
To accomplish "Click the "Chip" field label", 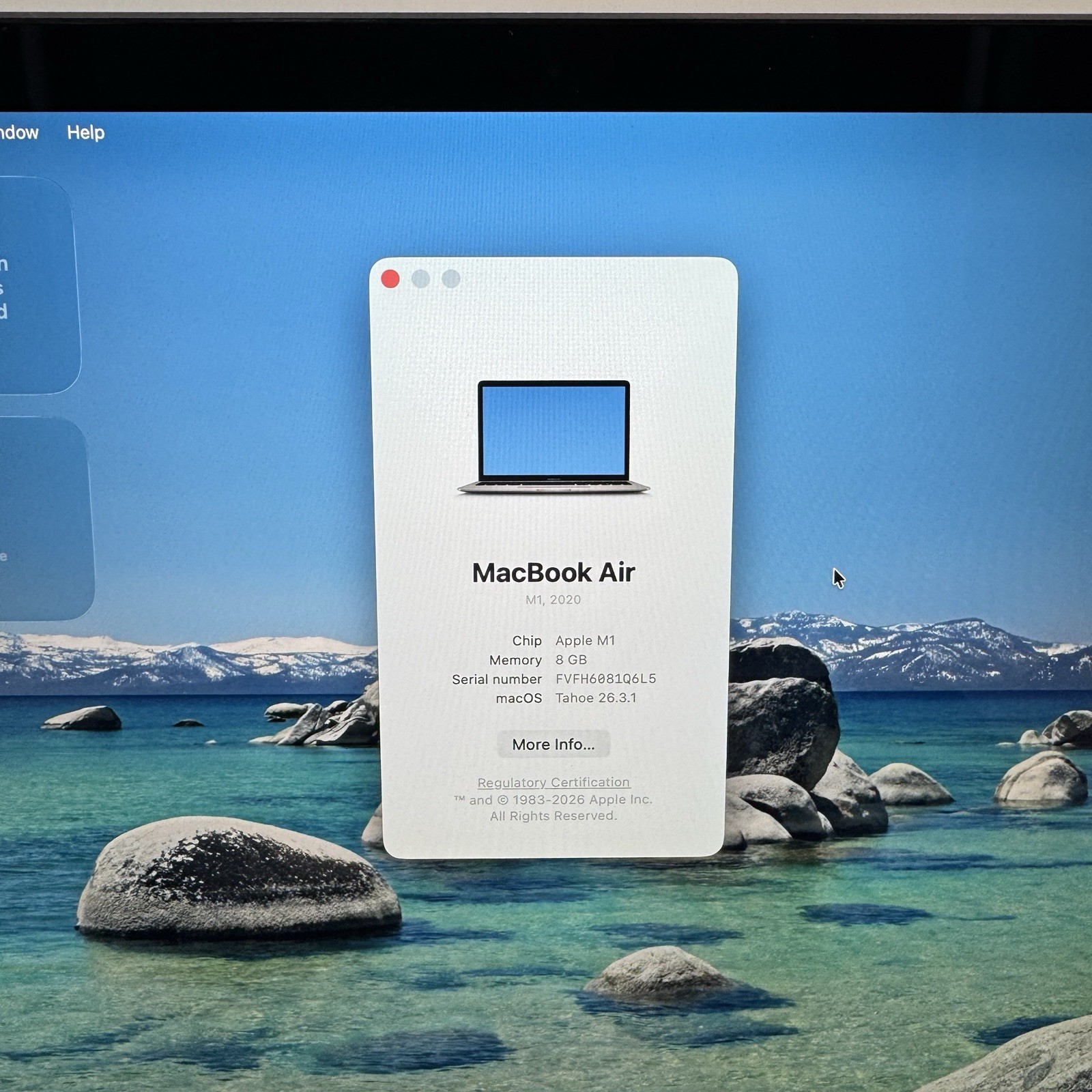I will click(x=526, y=641).
